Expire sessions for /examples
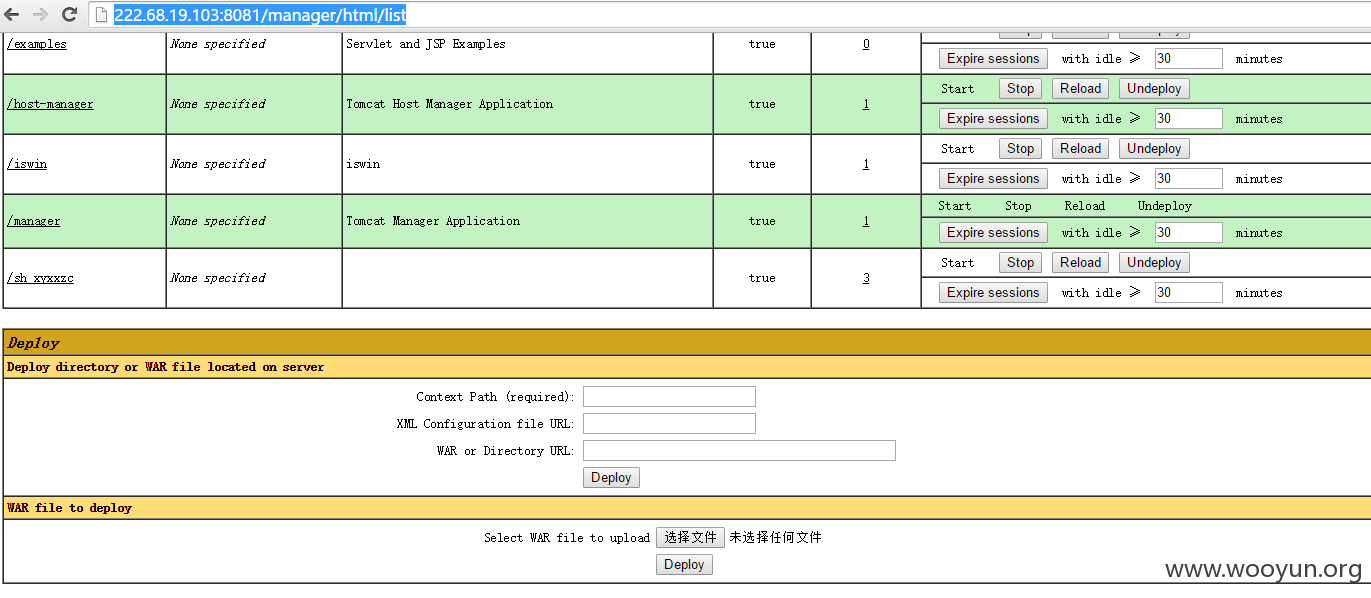The width and height of the screenshot is (1371, 598). pyautogui.click(x=993, y=59)
